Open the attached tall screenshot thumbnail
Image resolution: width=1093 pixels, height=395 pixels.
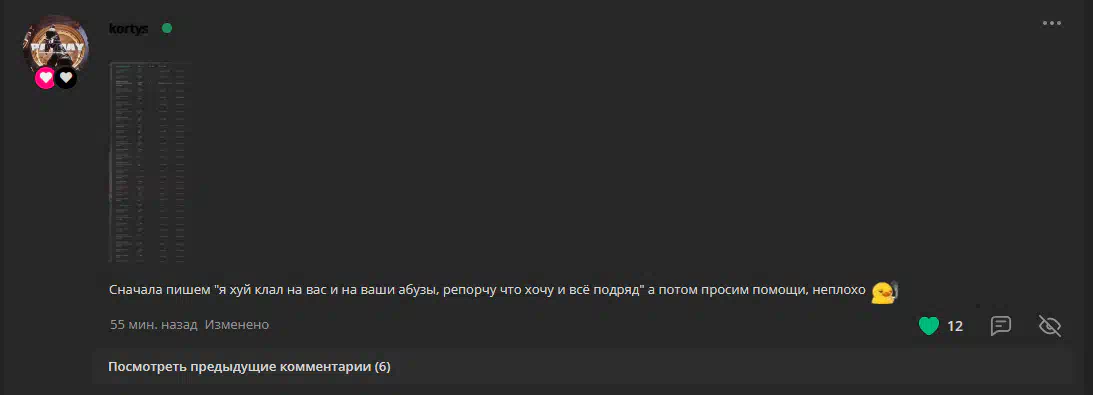(150, 162)
